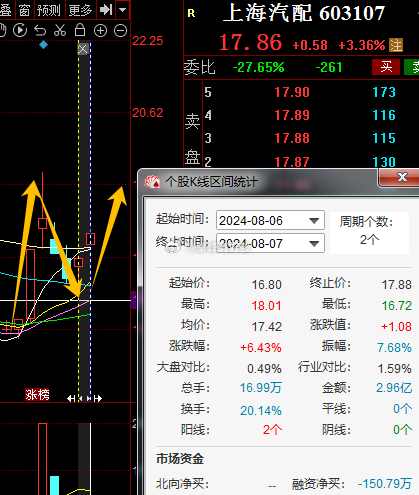Image resolution: width=419 pixels, height=495 pixels.
Task: Click the replay playback icon
Action: pos(20,30)
